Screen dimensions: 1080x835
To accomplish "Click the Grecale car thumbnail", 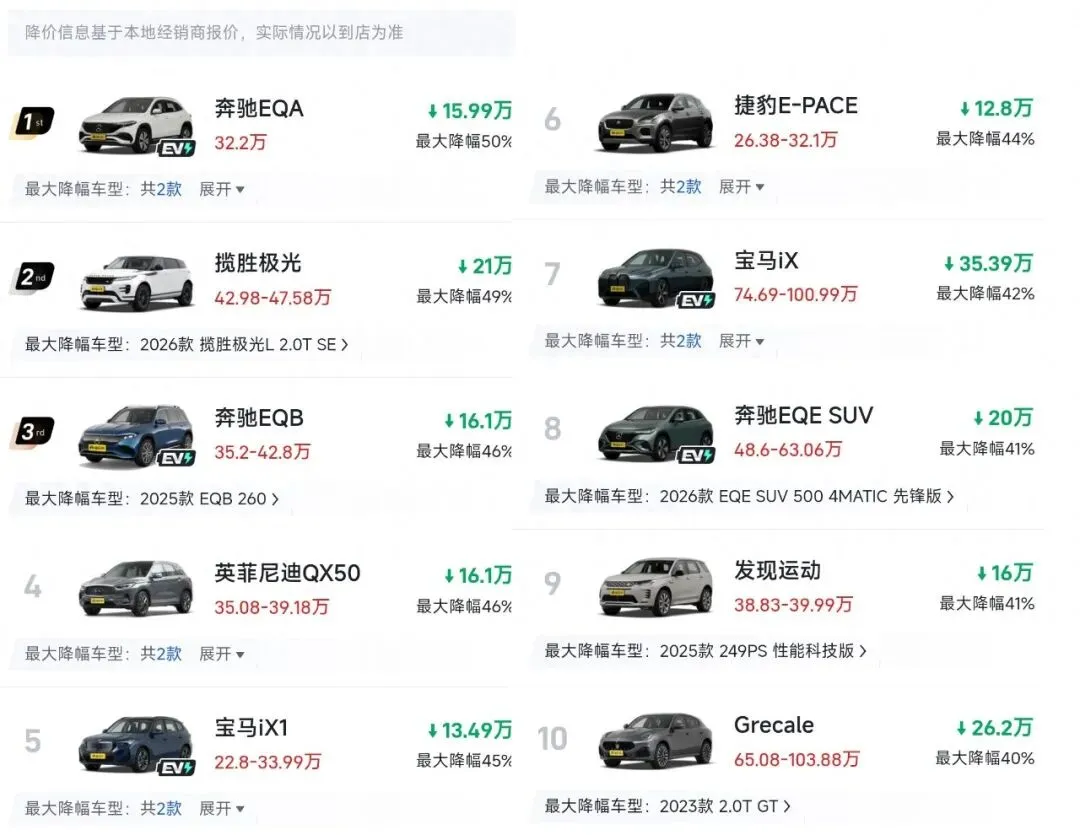I will 656,741.
